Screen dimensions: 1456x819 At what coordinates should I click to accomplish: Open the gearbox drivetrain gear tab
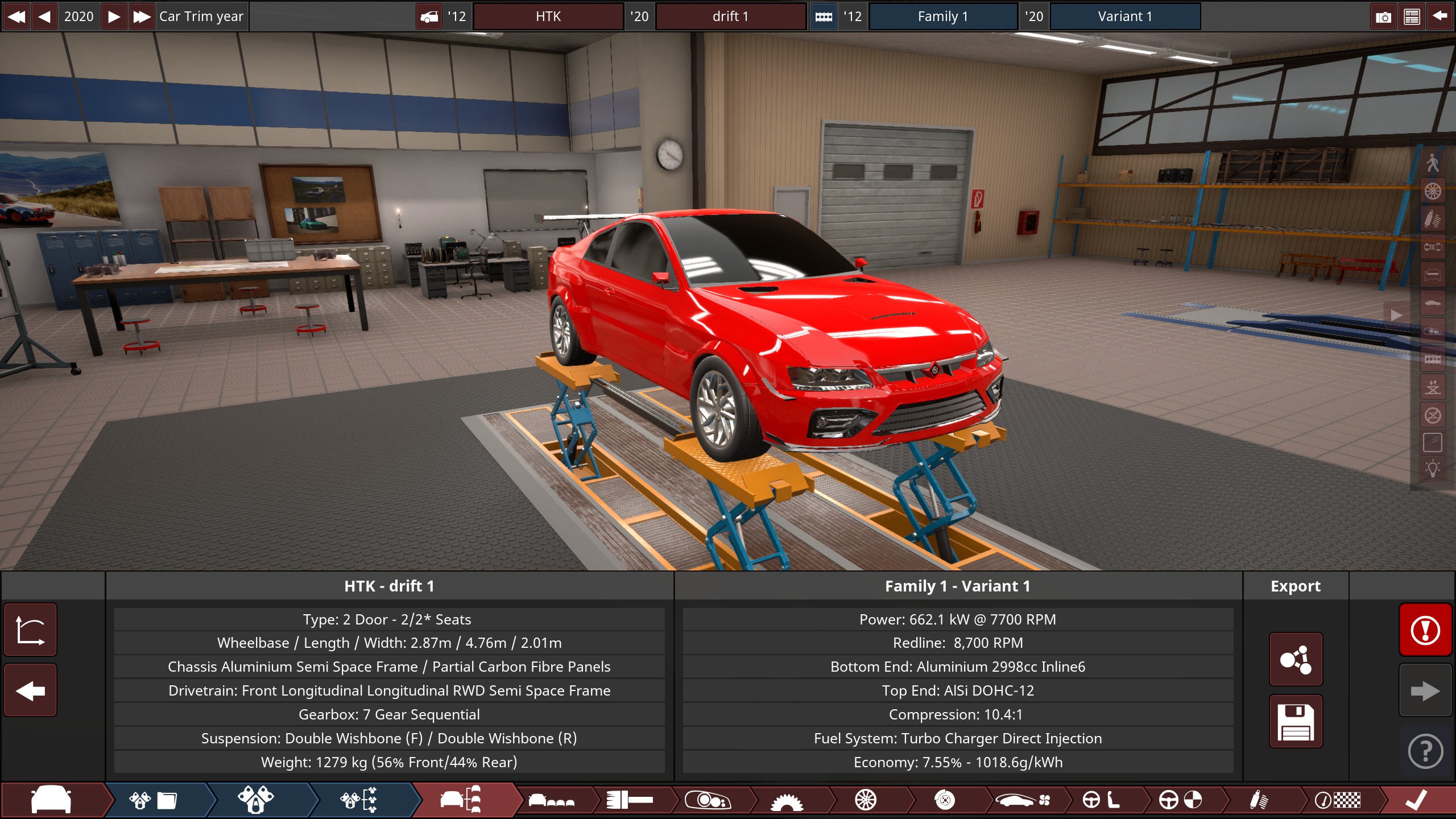(x=787, y=800)
